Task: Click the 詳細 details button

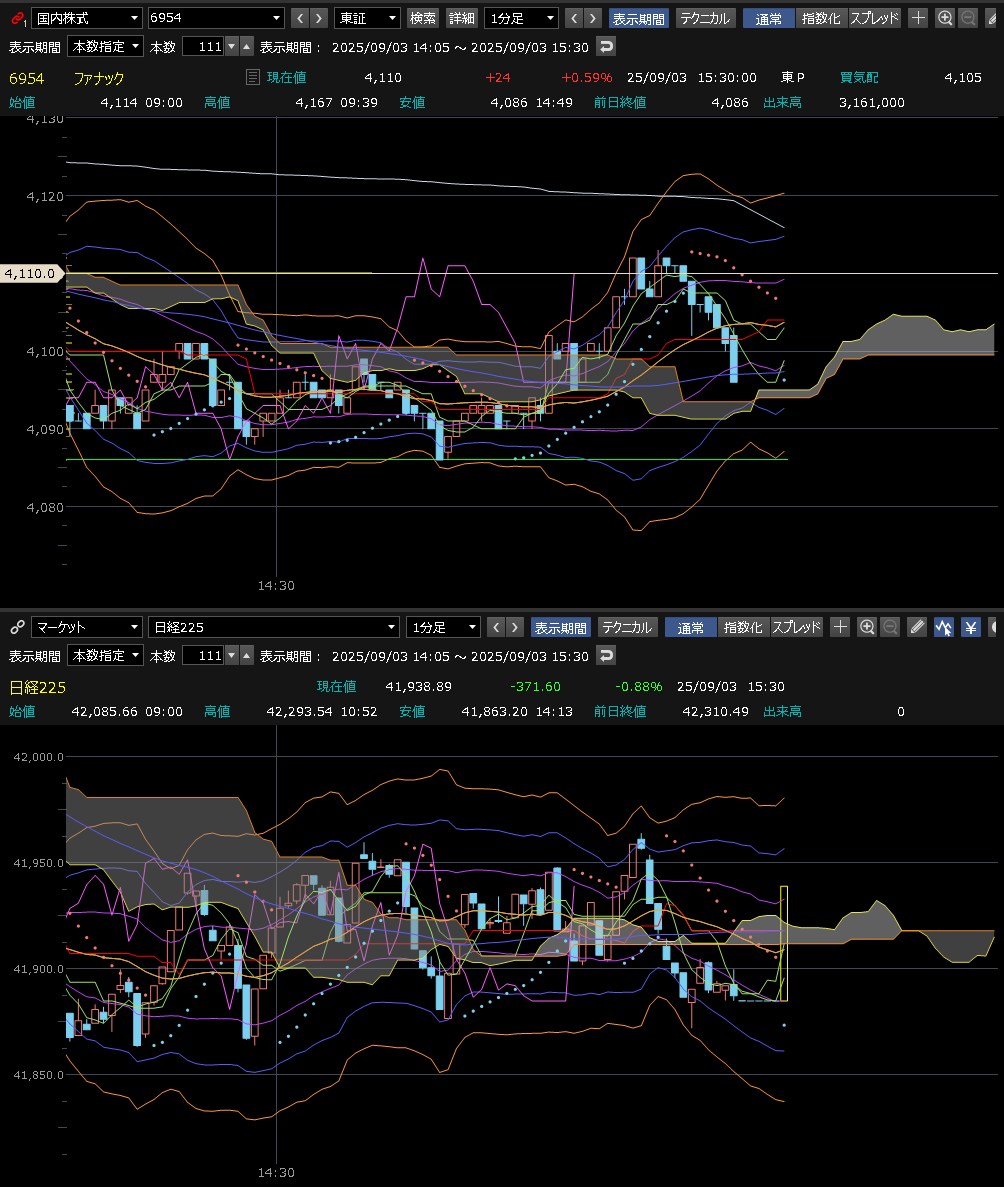Action: [x=461, y=17]
